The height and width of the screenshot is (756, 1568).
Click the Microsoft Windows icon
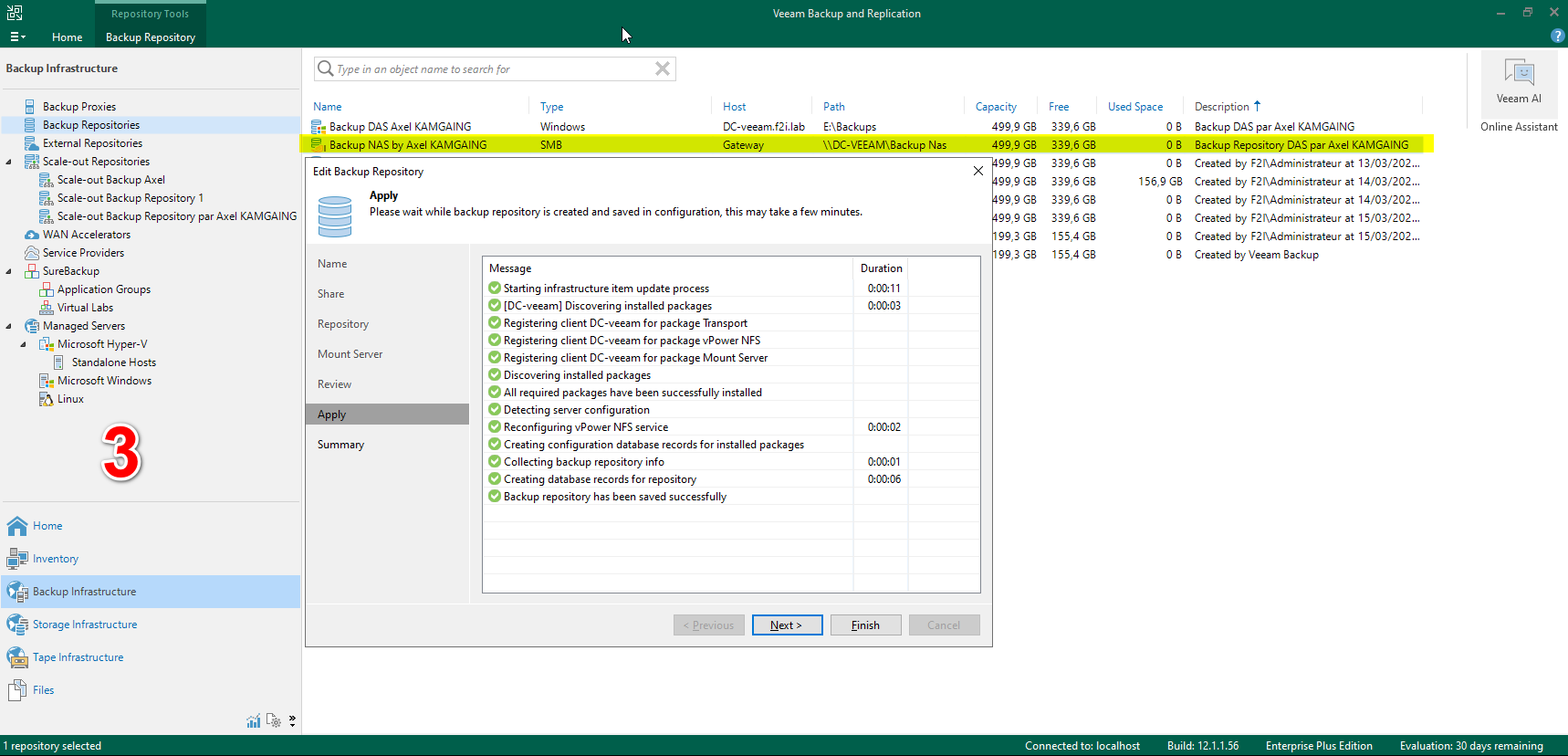tap(46, 381)
